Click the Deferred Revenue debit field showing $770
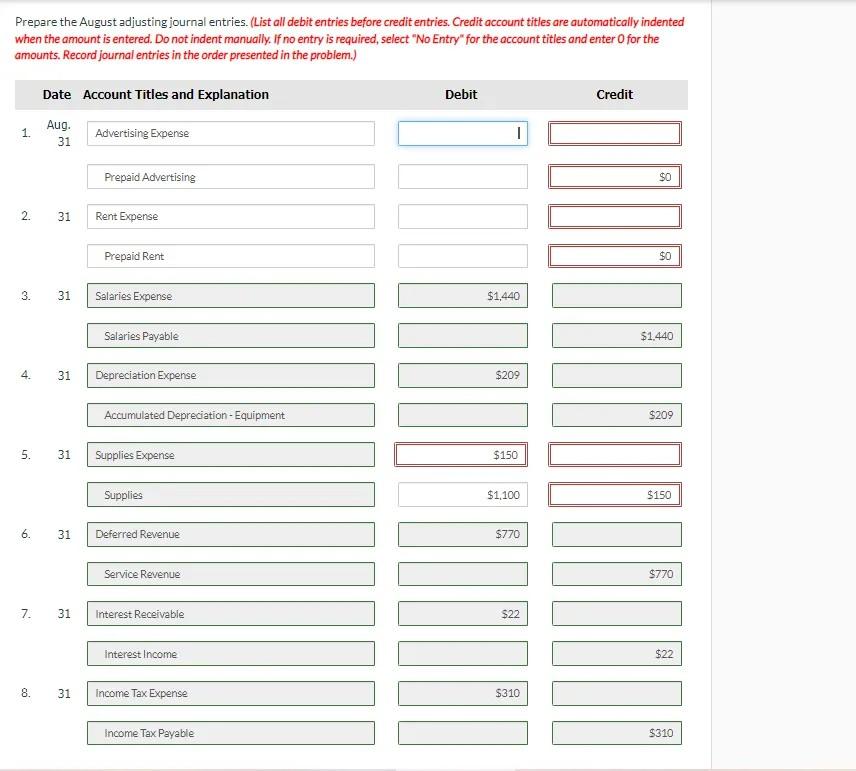Viewport: 856px width, 771px height. pos(462,534)
